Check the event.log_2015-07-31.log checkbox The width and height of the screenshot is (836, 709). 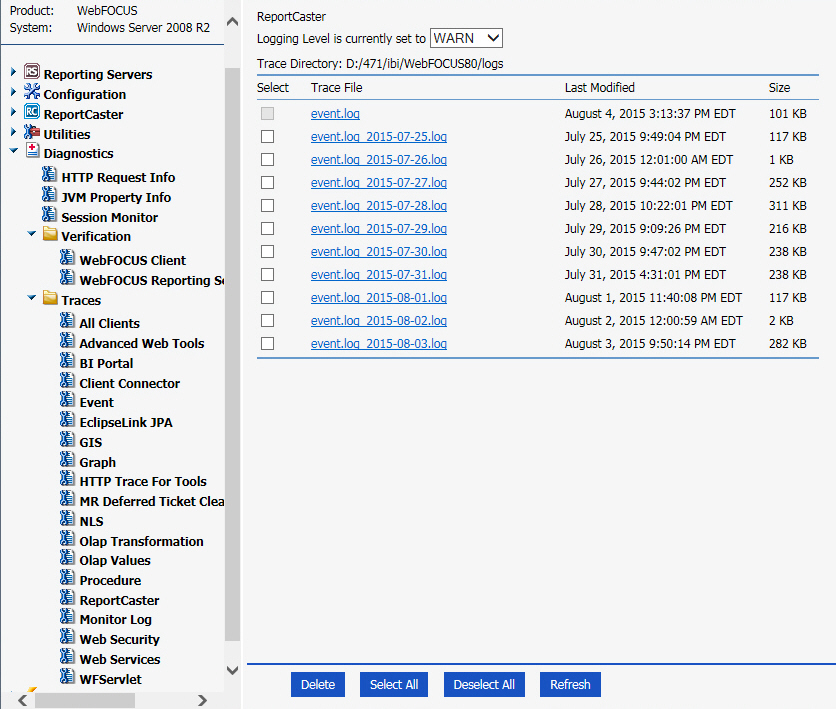[x=268, y=274]
